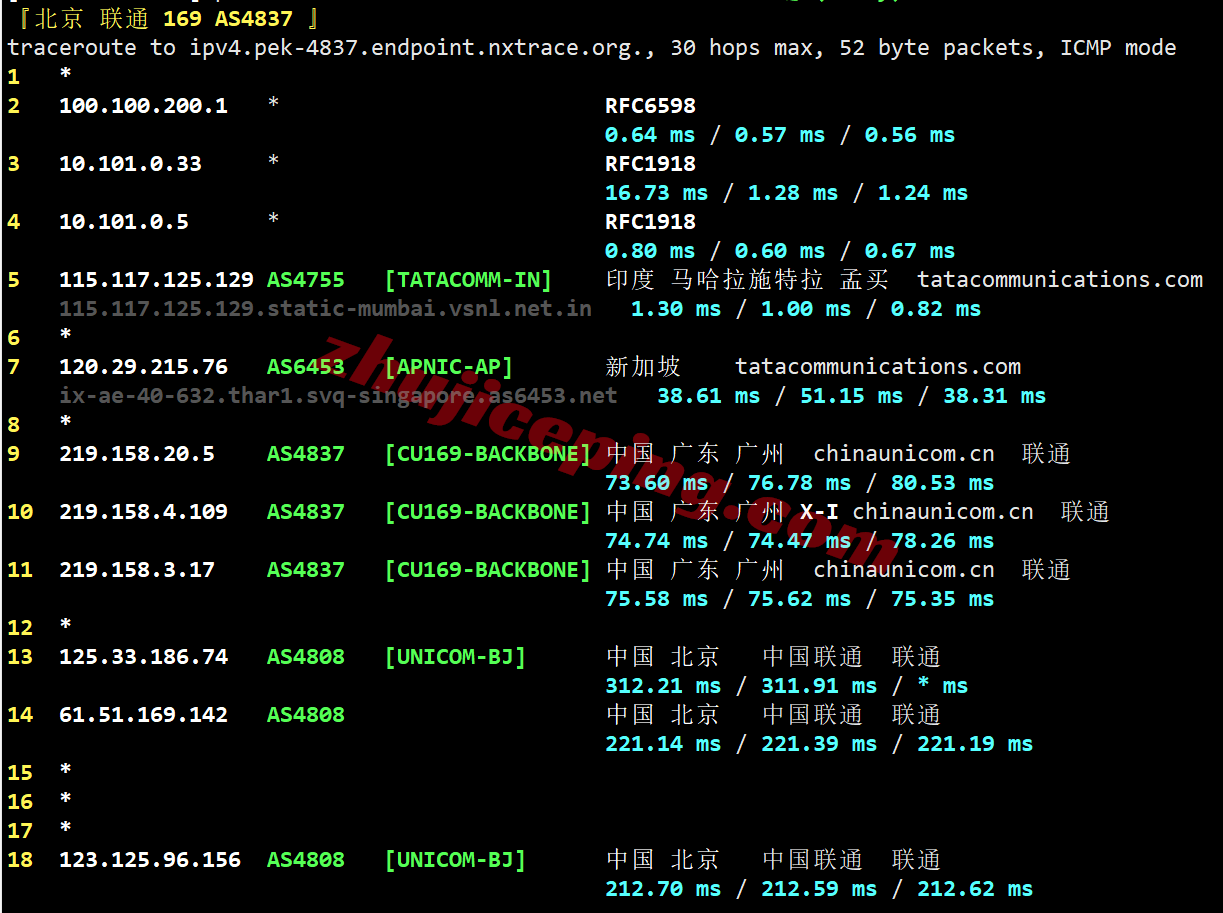Click IP address 115.117.125.129 on hop 5

(x=156, y=279)
